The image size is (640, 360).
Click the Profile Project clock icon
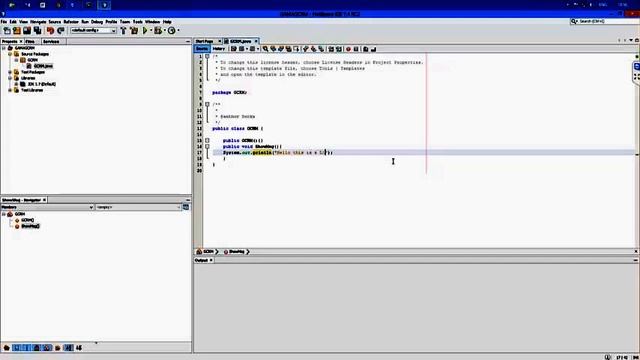171,31
